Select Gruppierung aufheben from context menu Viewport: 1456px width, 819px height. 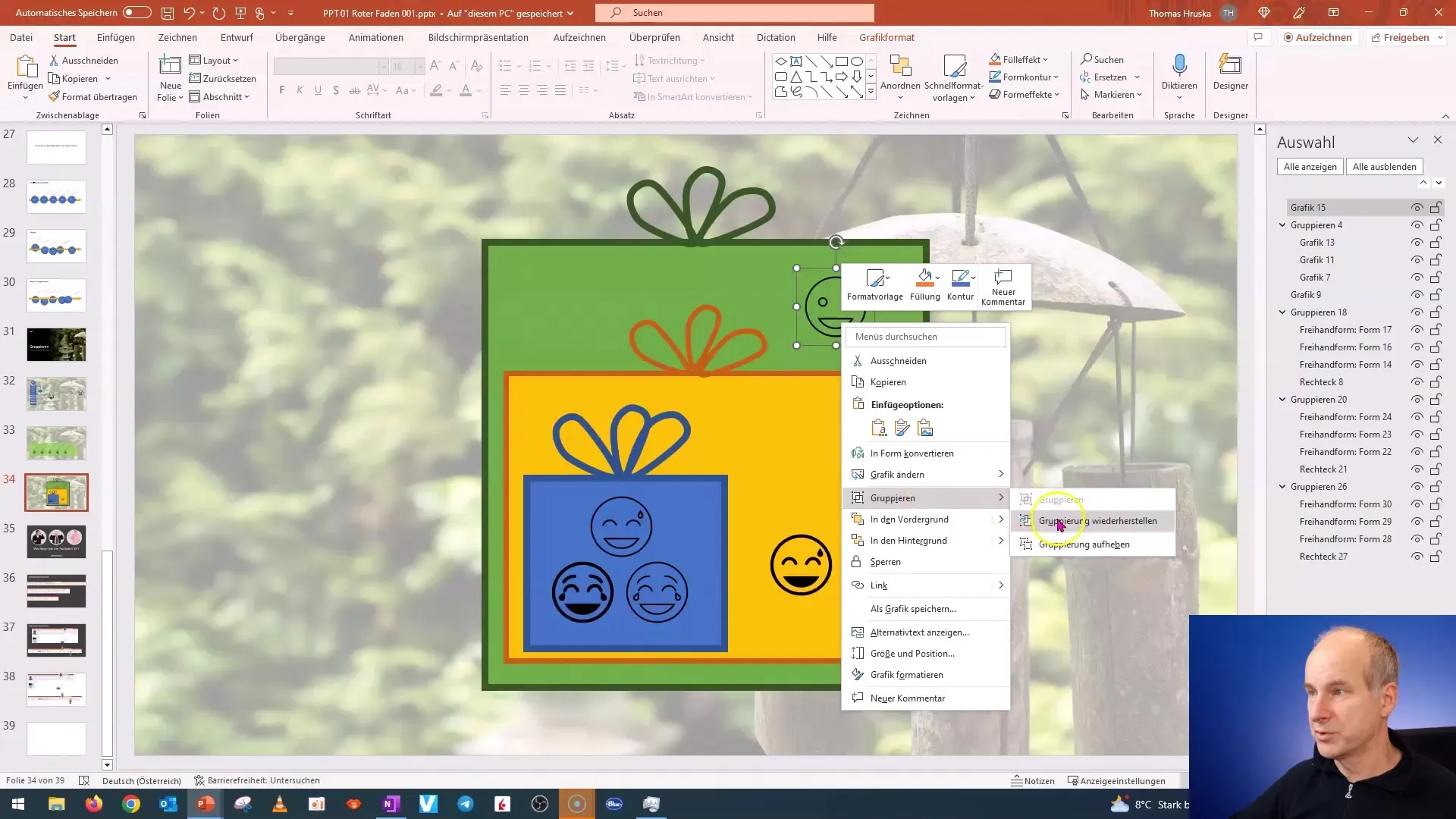[1085, 543]
